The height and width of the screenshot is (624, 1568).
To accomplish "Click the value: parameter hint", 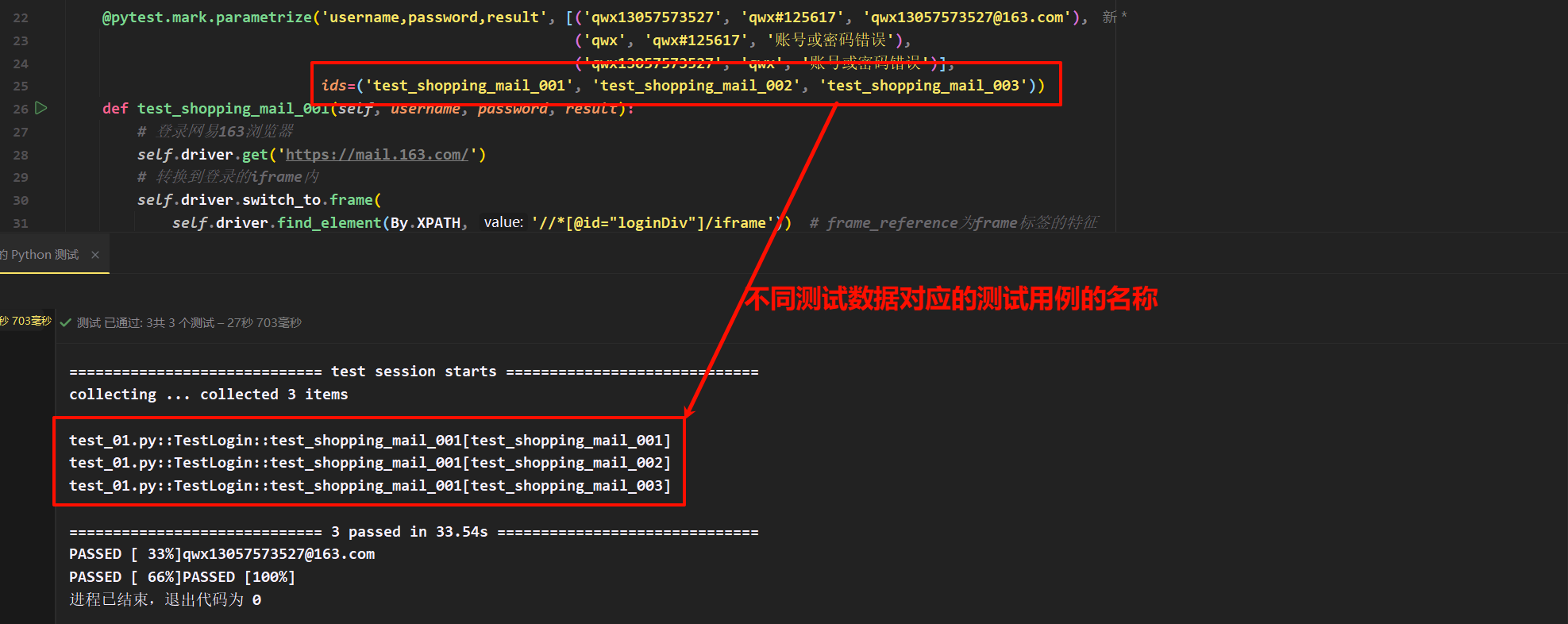I will (503, 222).
